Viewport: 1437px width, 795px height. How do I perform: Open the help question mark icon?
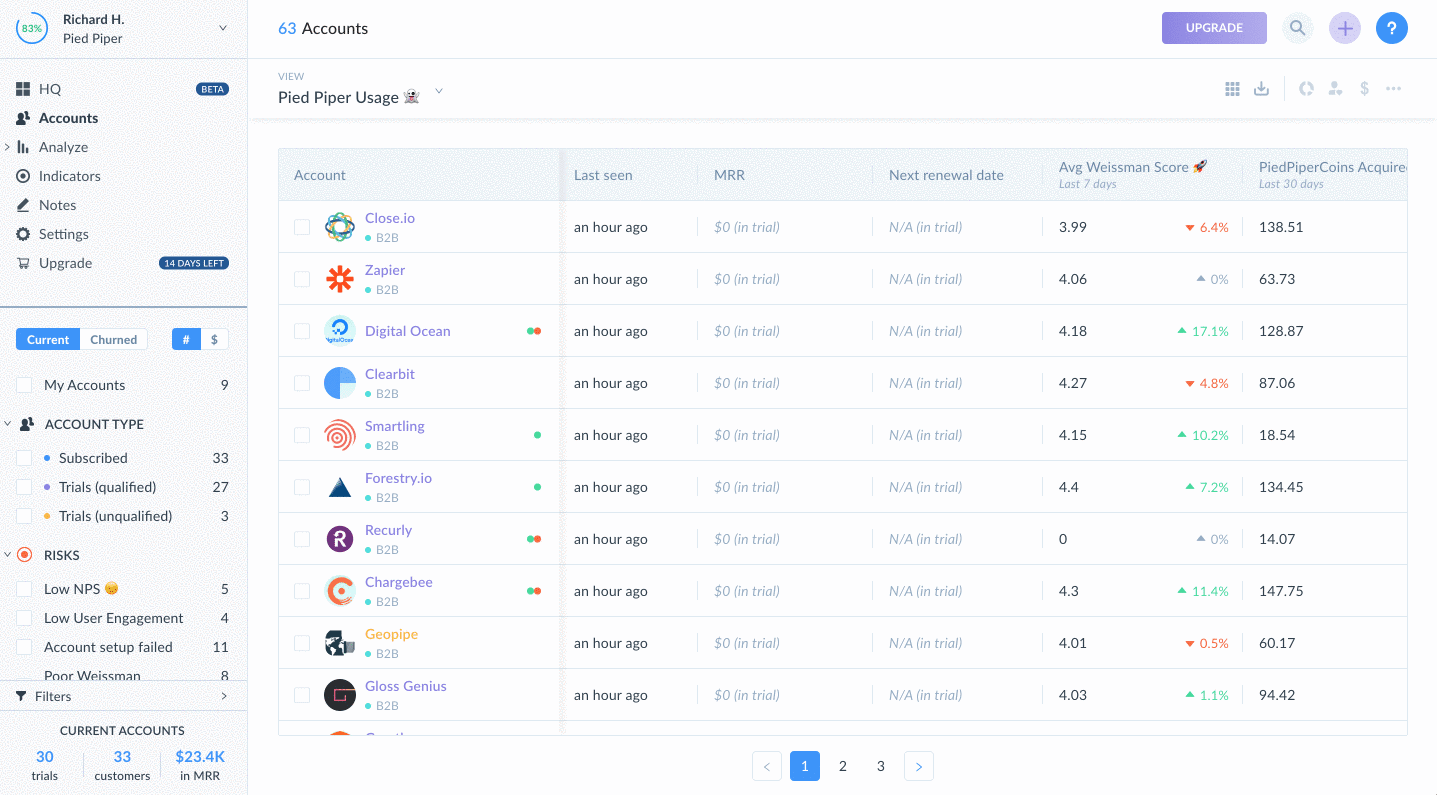1392,28
